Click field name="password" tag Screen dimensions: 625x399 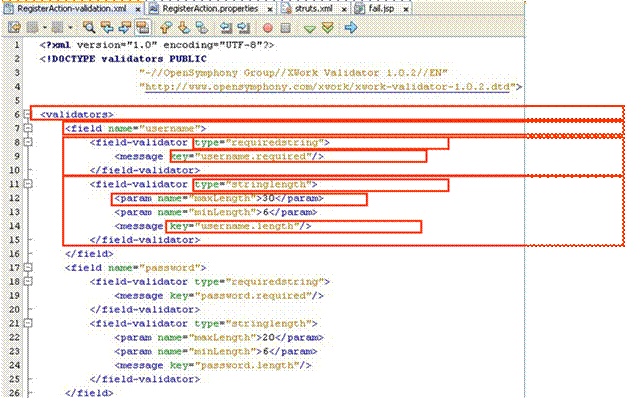pos(136,268)
